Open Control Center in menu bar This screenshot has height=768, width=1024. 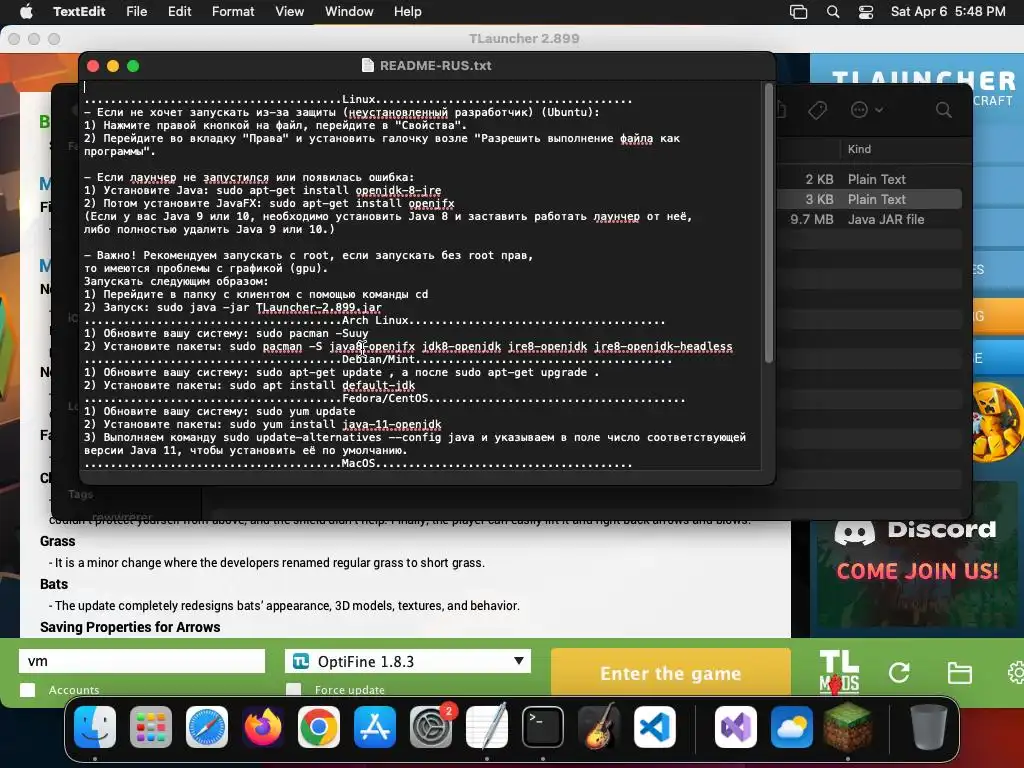pos(866,12)
